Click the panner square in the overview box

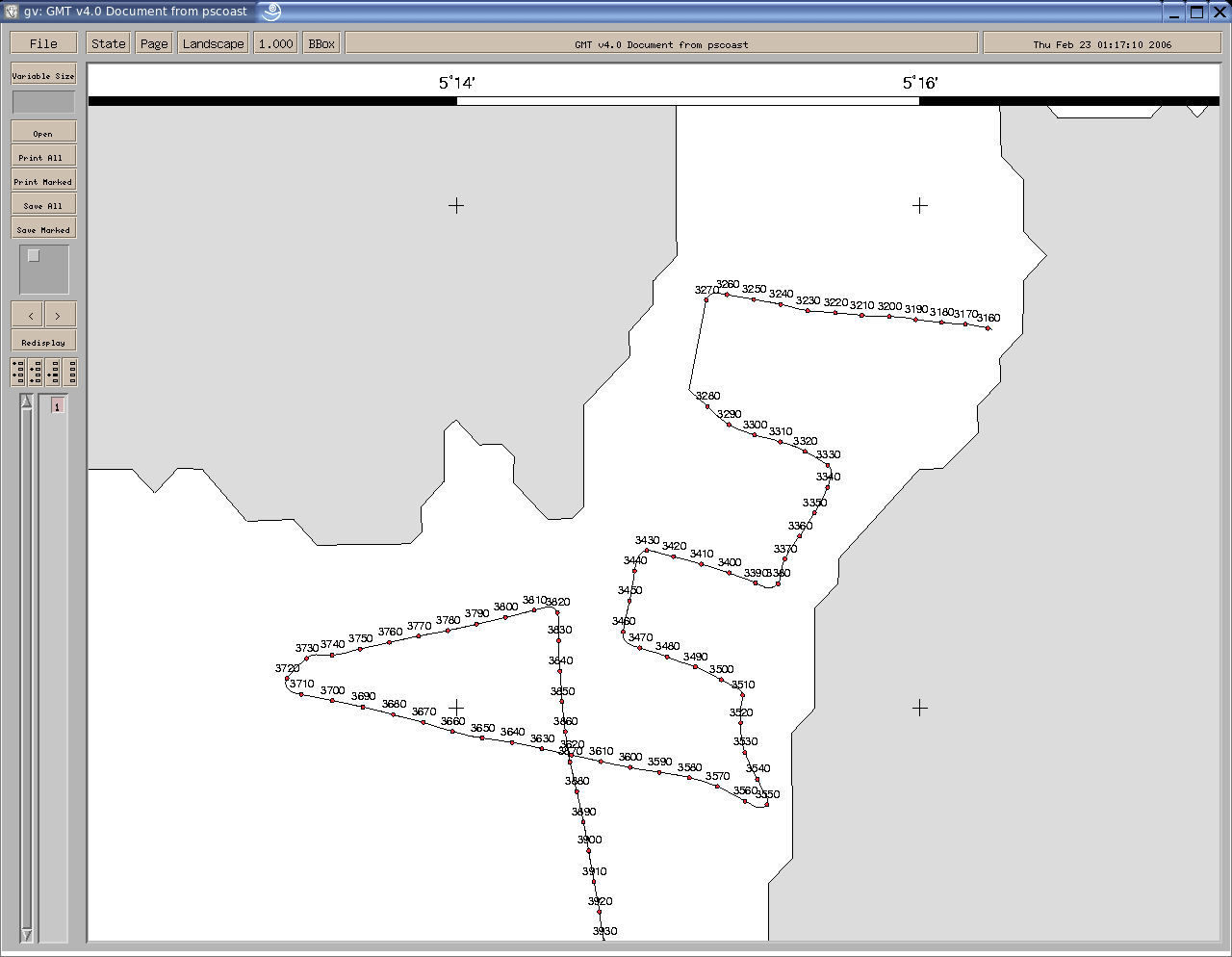click(x=34, y=256)
